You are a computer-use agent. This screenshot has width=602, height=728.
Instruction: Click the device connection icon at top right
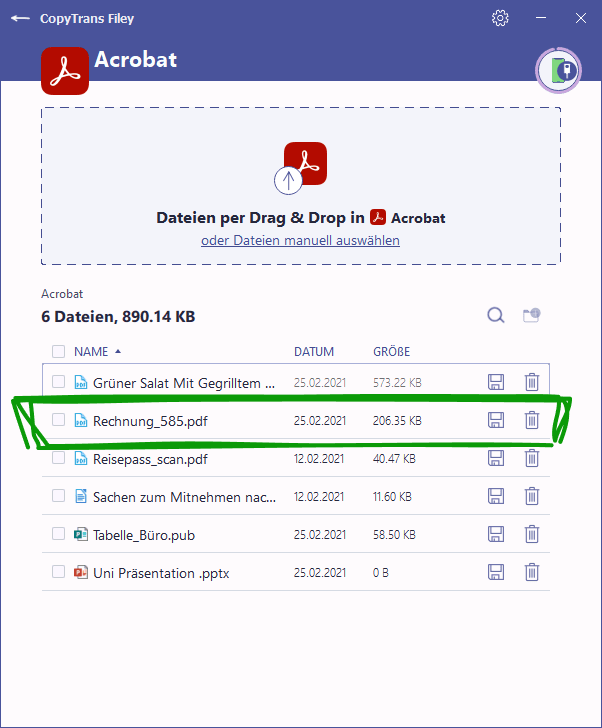pyautogui.click(x=558, y=70)
